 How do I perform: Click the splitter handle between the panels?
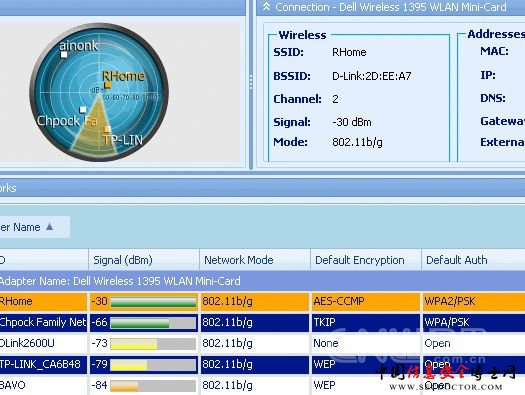click(x=251, y=82)
